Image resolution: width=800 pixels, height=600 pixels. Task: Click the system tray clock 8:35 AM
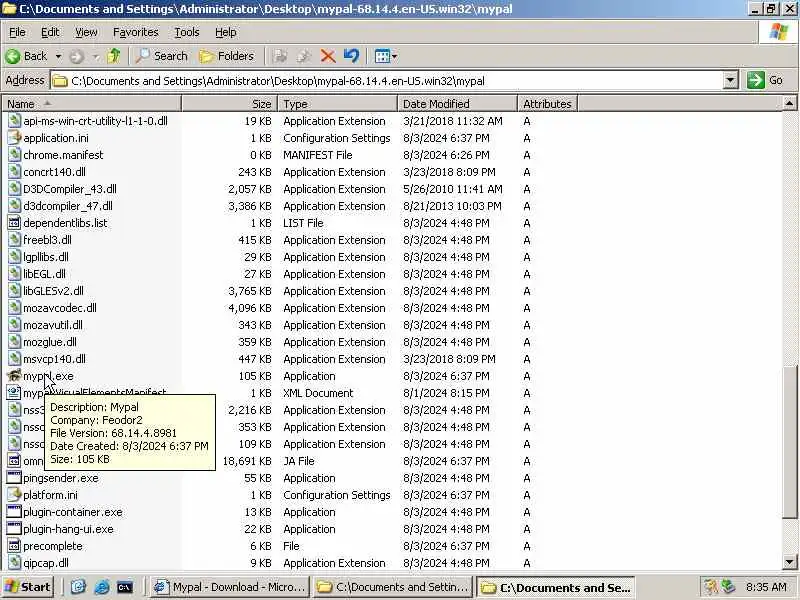coord(766,587)
